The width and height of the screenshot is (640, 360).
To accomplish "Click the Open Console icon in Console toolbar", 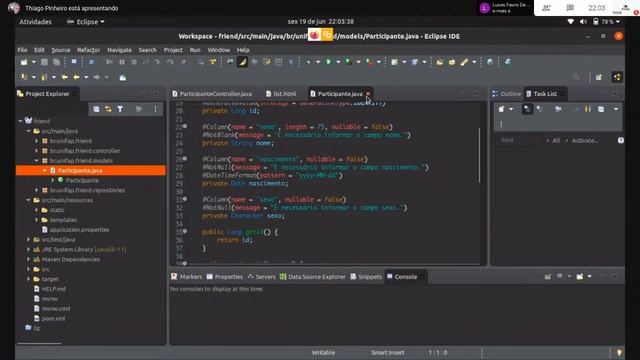I will point(580,277).
